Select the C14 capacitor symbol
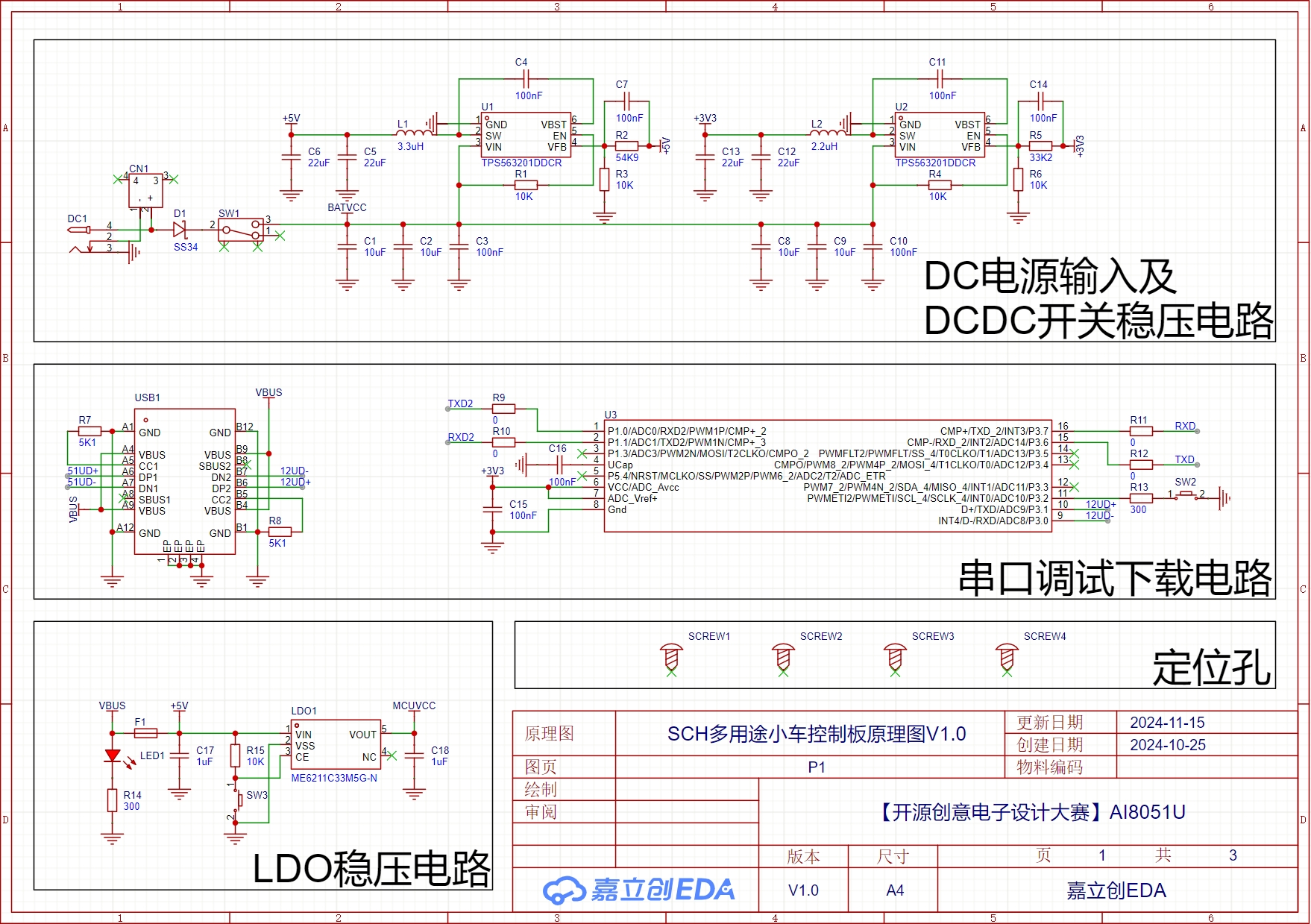 pyautogui.click(x=1040, y=101)
